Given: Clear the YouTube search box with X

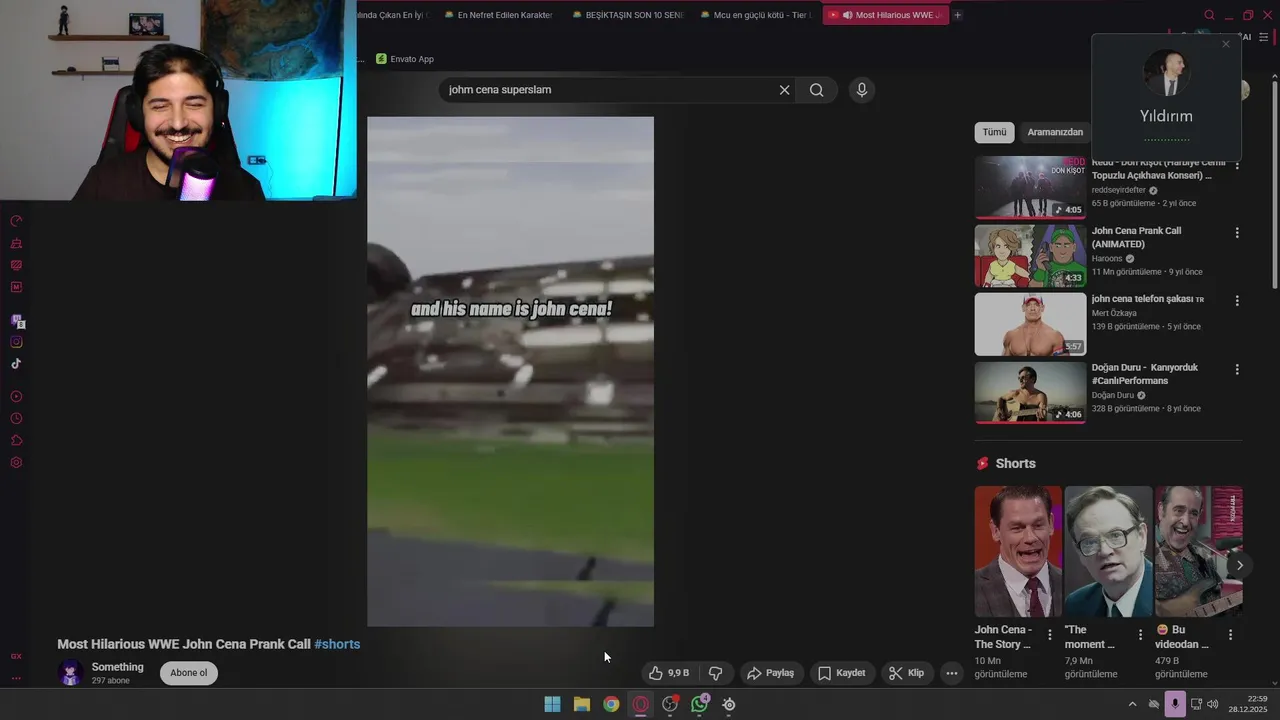Looking at the screenshot, I should point(784,90).
